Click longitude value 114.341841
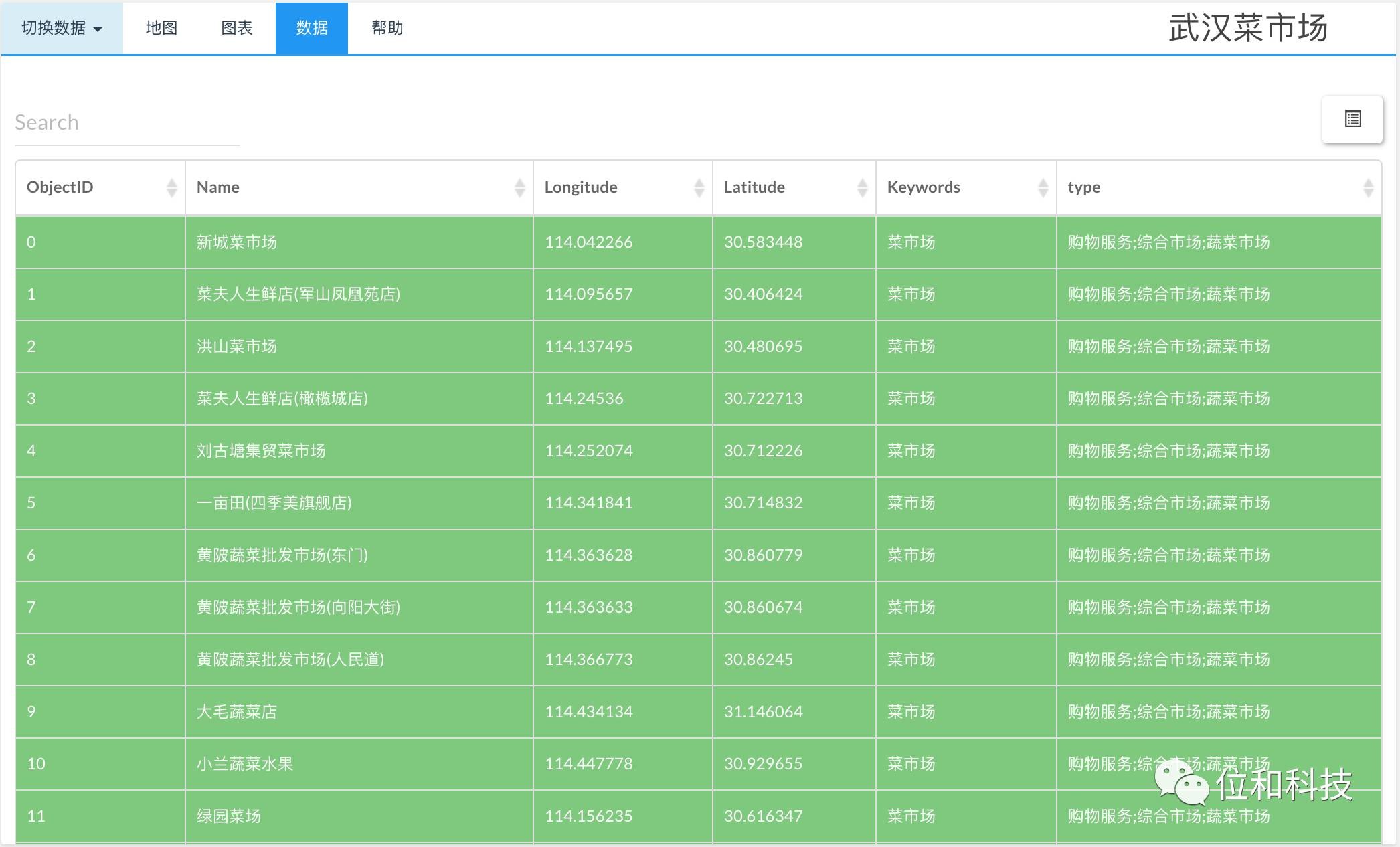This screenshot has height=847, width=1400. [589, 503]
